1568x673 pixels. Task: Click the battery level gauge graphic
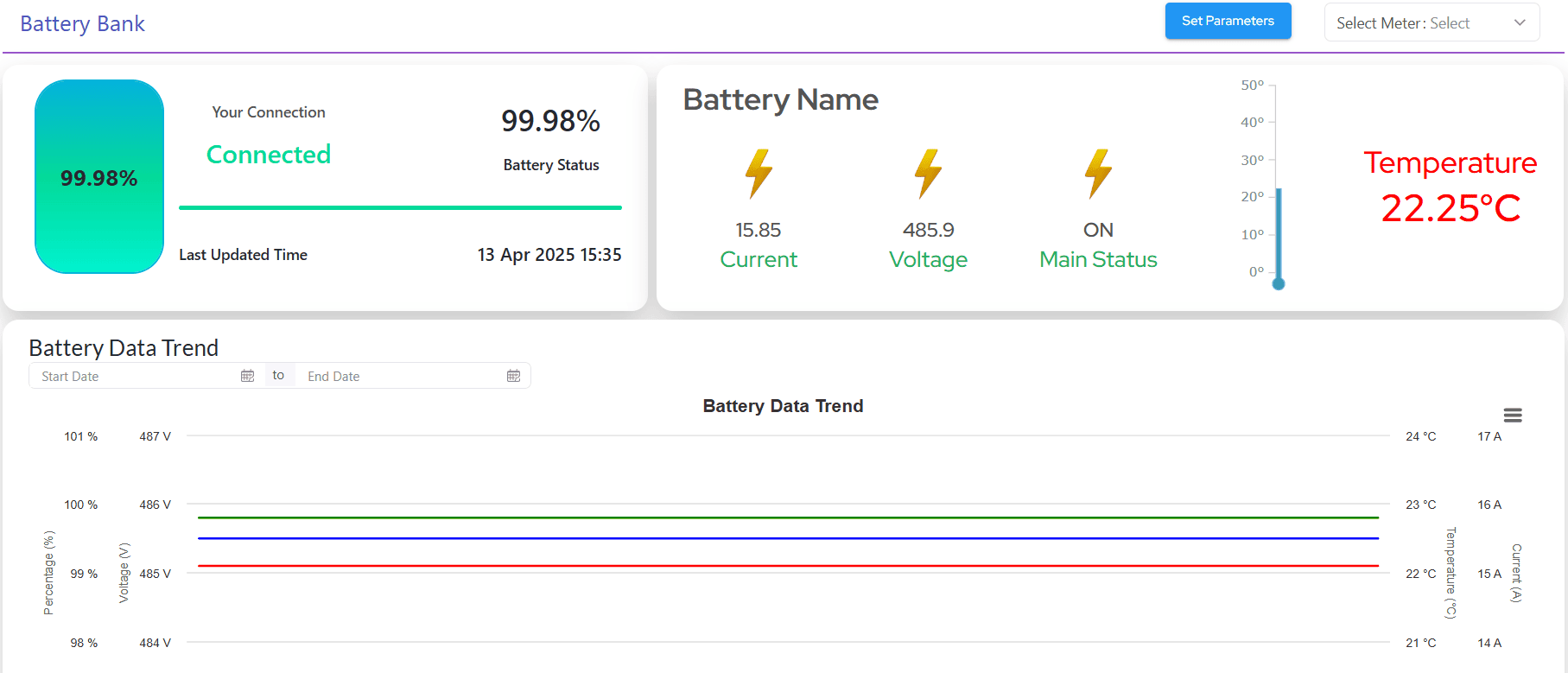99,177
